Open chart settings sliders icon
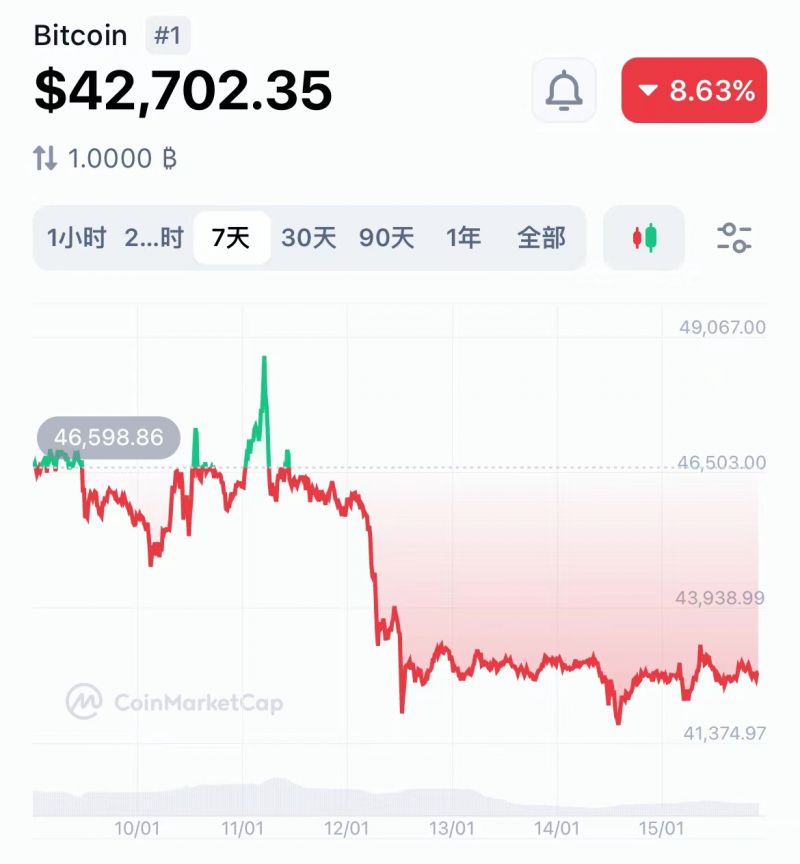The width and height of the screenshot is (800, 864). (x=734, y=238)
